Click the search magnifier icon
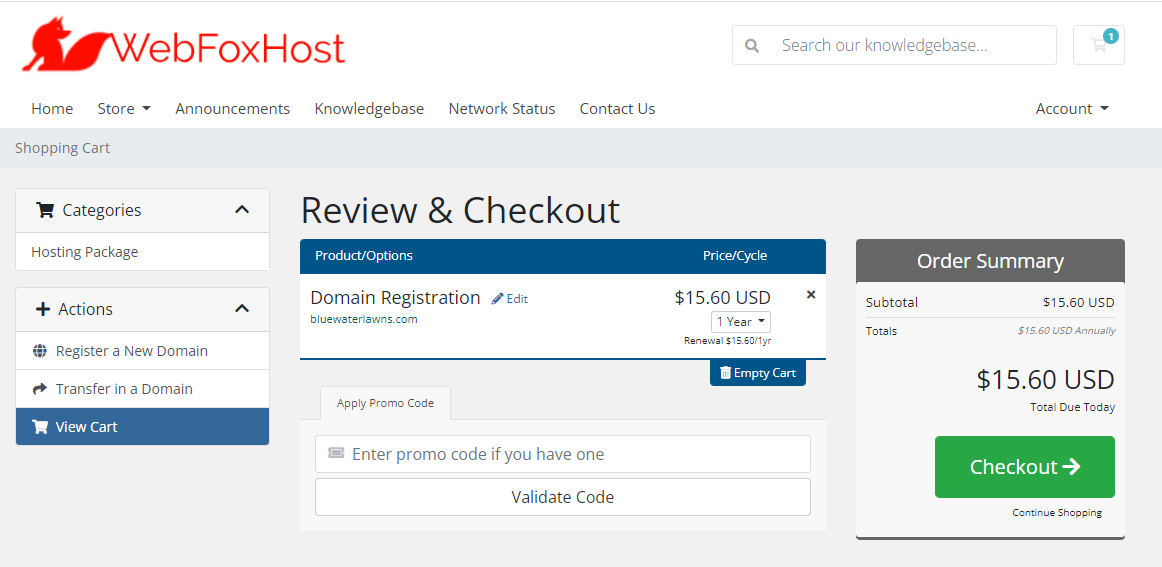 pos(752,45)
